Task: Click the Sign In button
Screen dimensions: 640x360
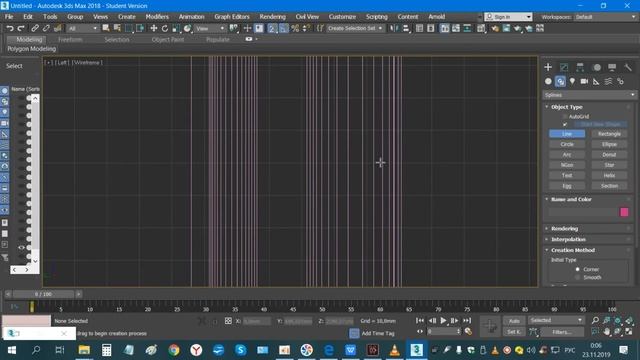Action: [508, 17]
